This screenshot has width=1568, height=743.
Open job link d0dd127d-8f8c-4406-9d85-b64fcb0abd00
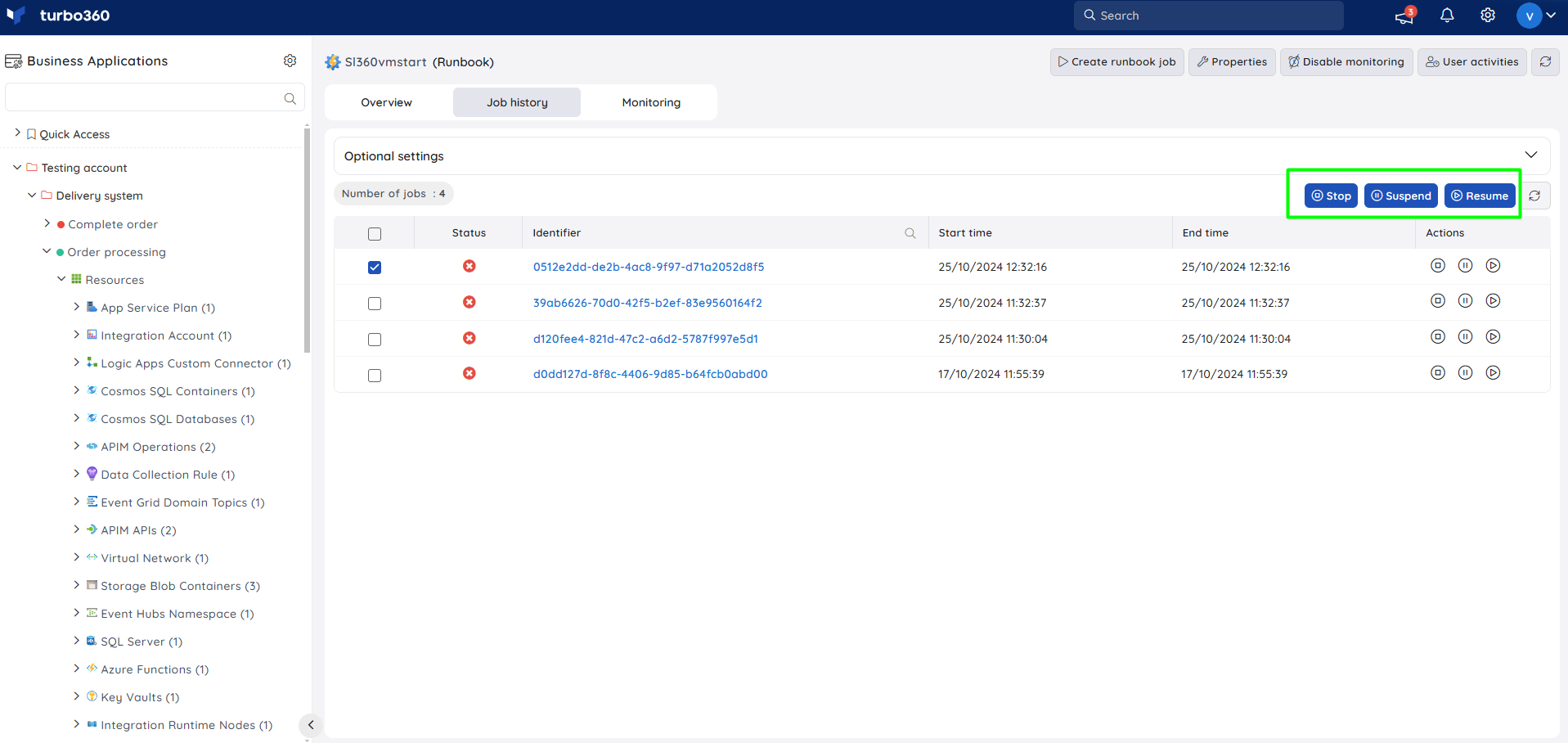650,374
